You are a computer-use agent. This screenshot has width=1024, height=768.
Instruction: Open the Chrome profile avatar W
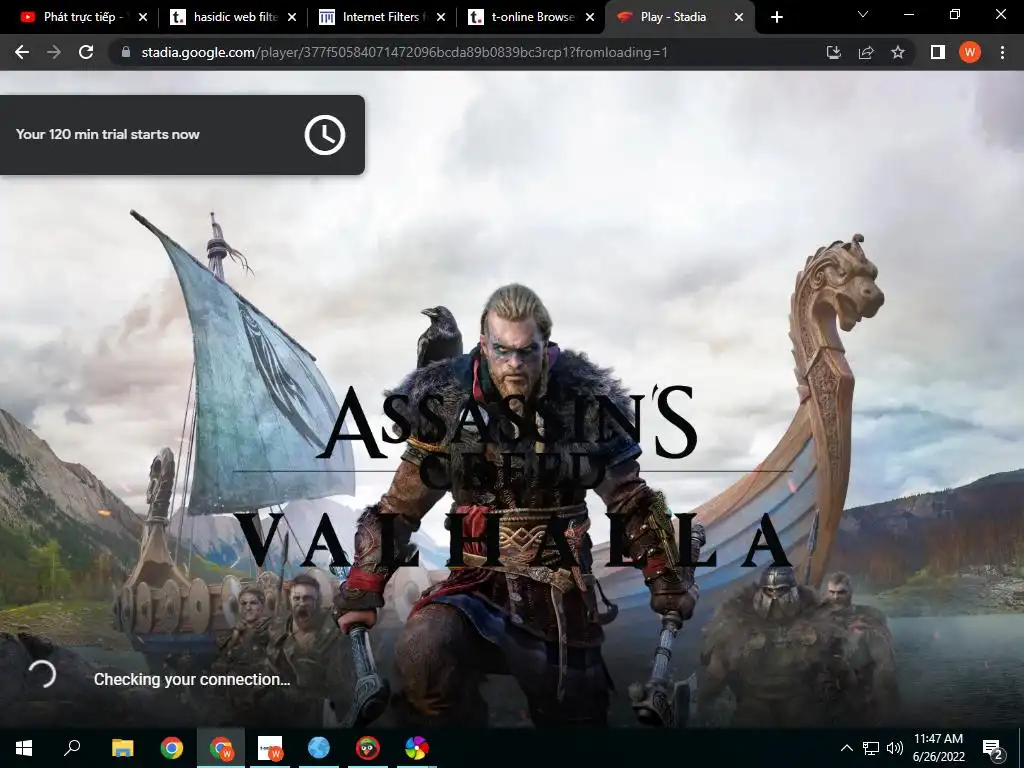point(970,52)
